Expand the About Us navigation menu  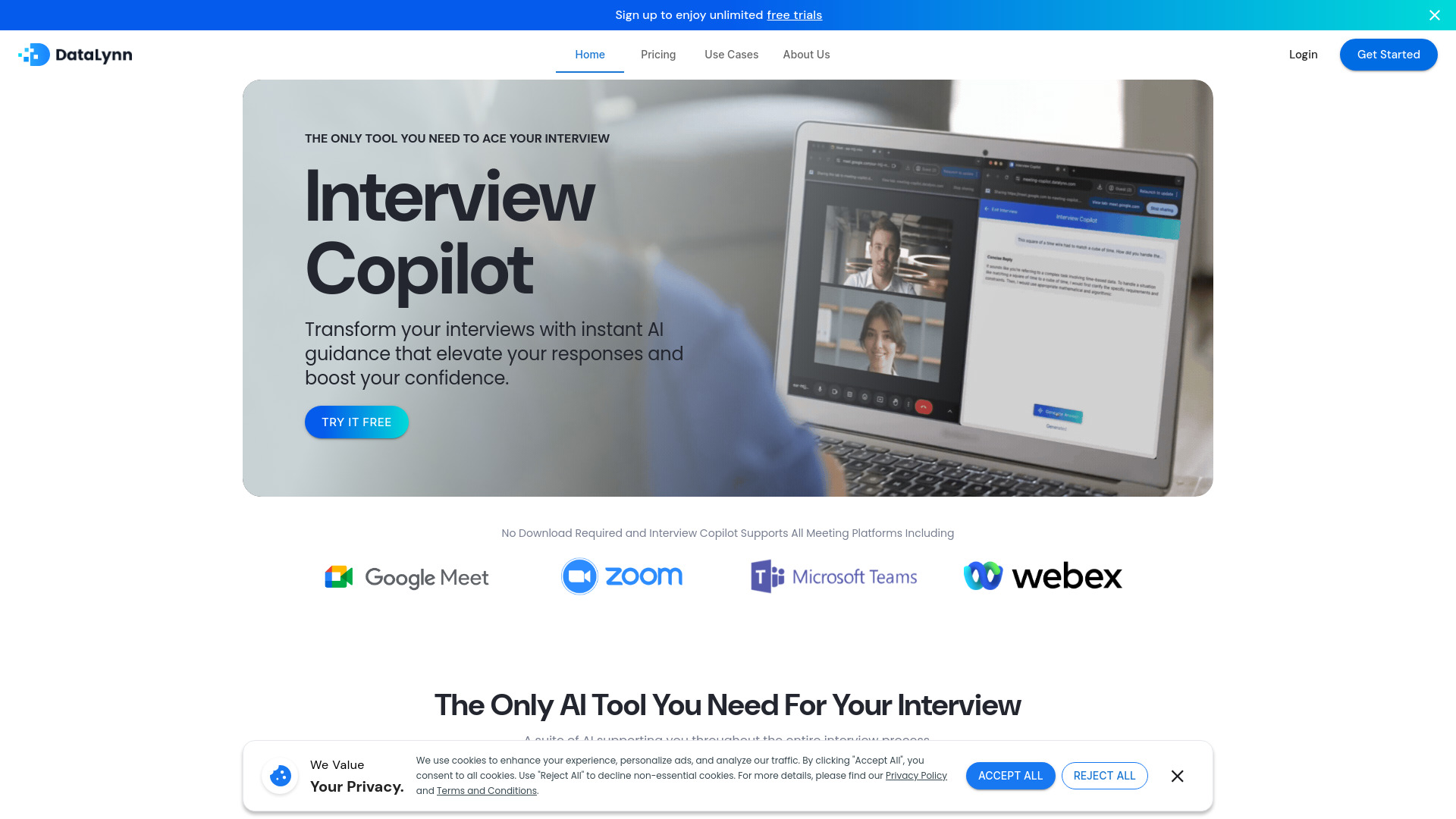click(806, 54)
